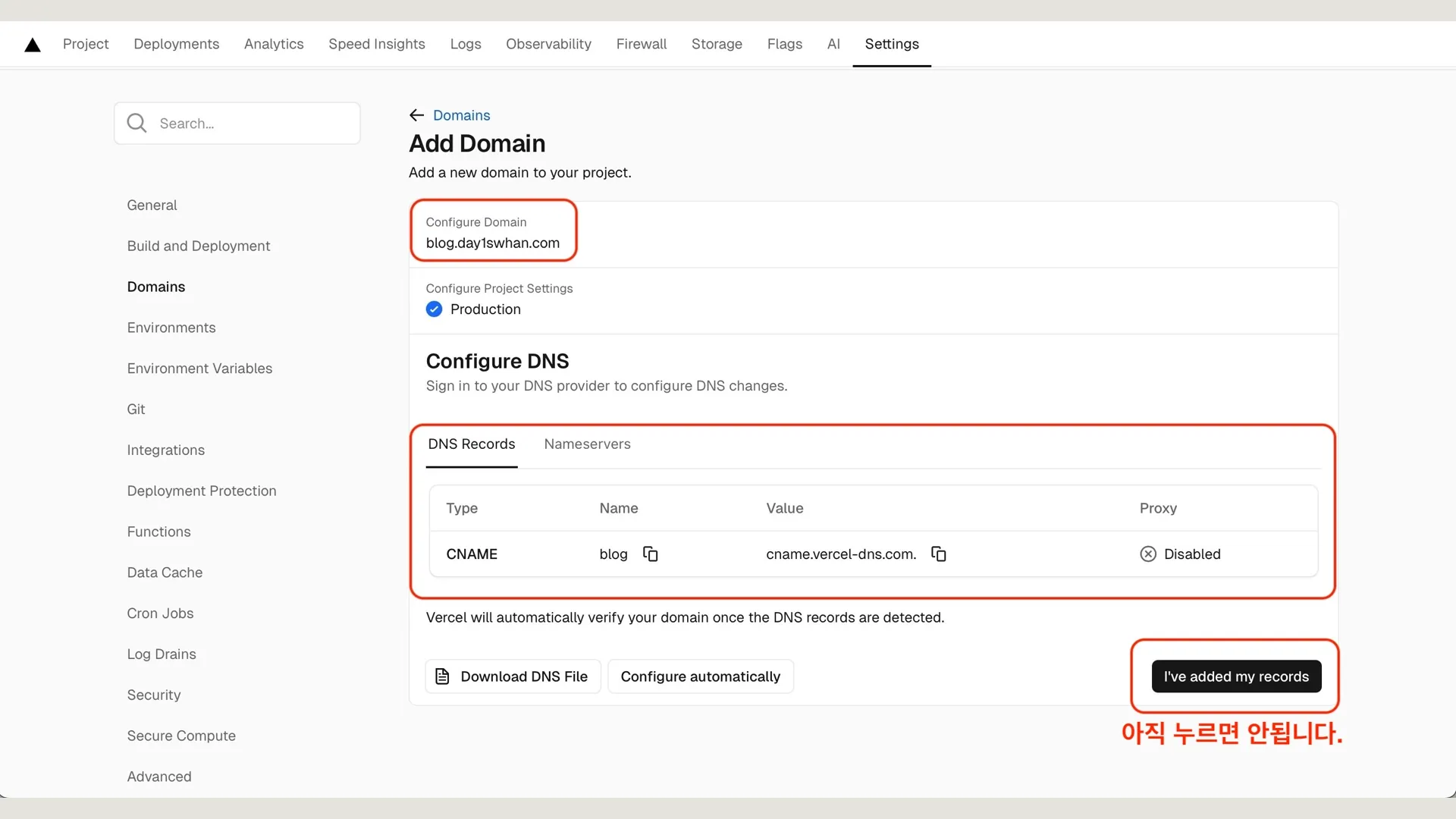Image resolution: width=1456 pixels, height=819 pixels.
Task: Click the Production label
Action: [x=485, y=309]
